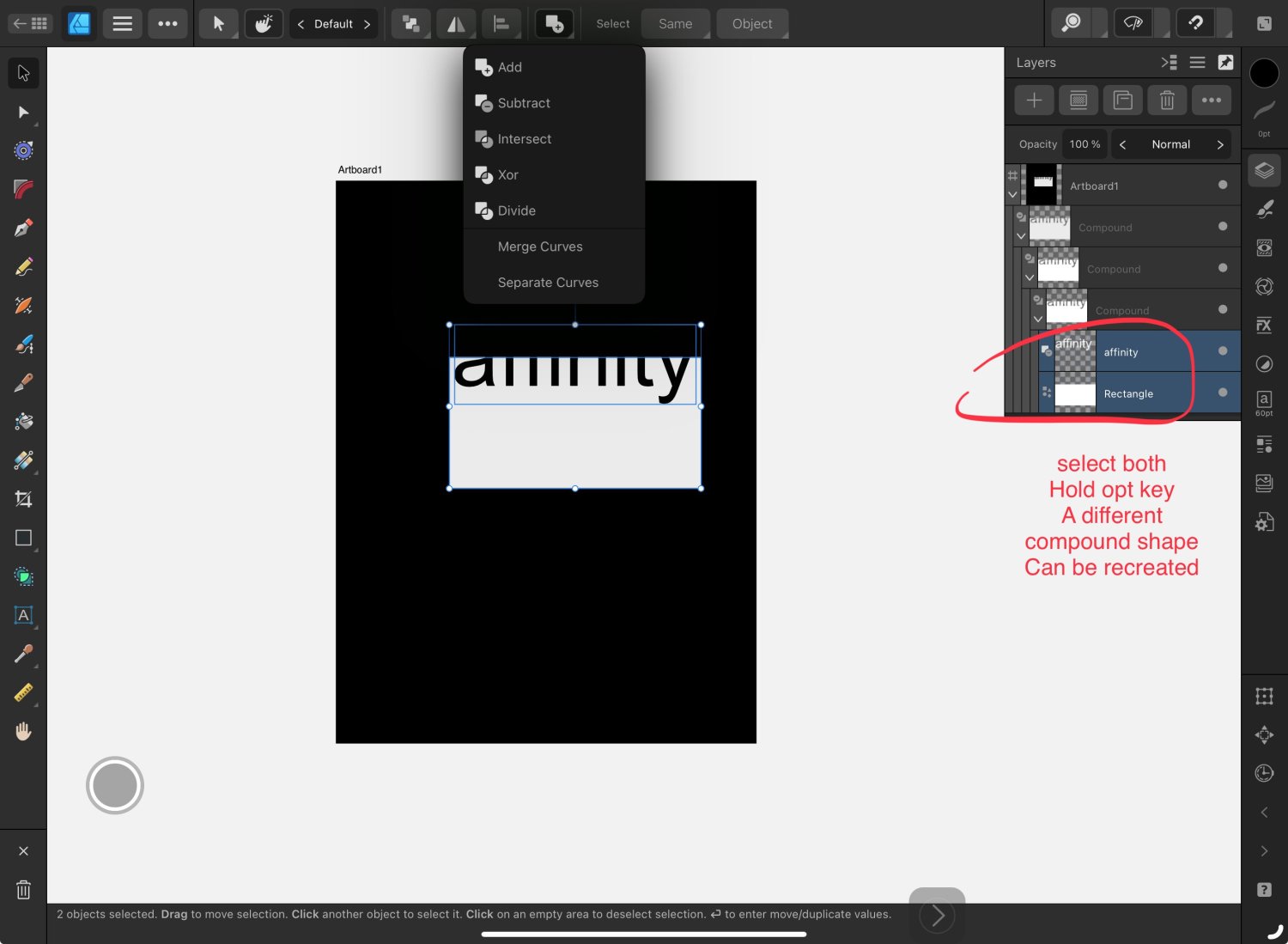Toggle visibility of the Rectangle layer

click(x=1223, y=393)
